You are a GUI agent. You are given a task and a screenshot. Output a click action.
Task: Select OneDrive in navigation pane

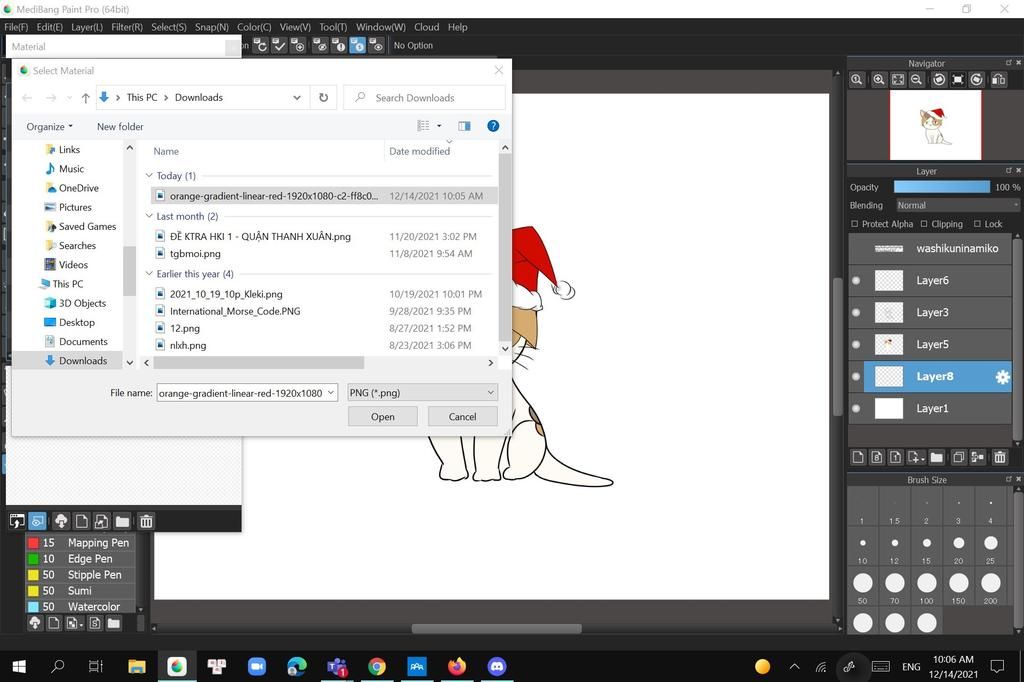pyautogui.click(x=78, y=188)
